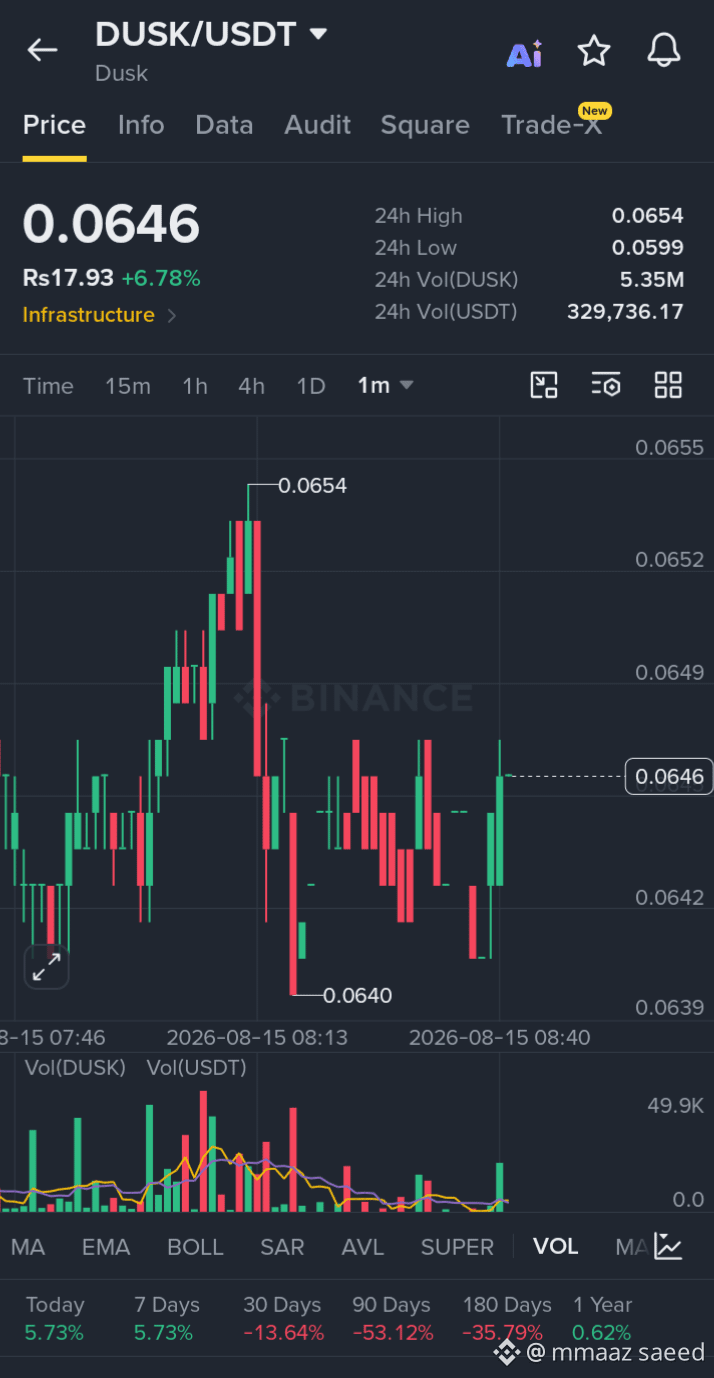Switch to the Info tab
This screenshot has width=714, height=1378.
pyautogui.click(x=141, y=125)
